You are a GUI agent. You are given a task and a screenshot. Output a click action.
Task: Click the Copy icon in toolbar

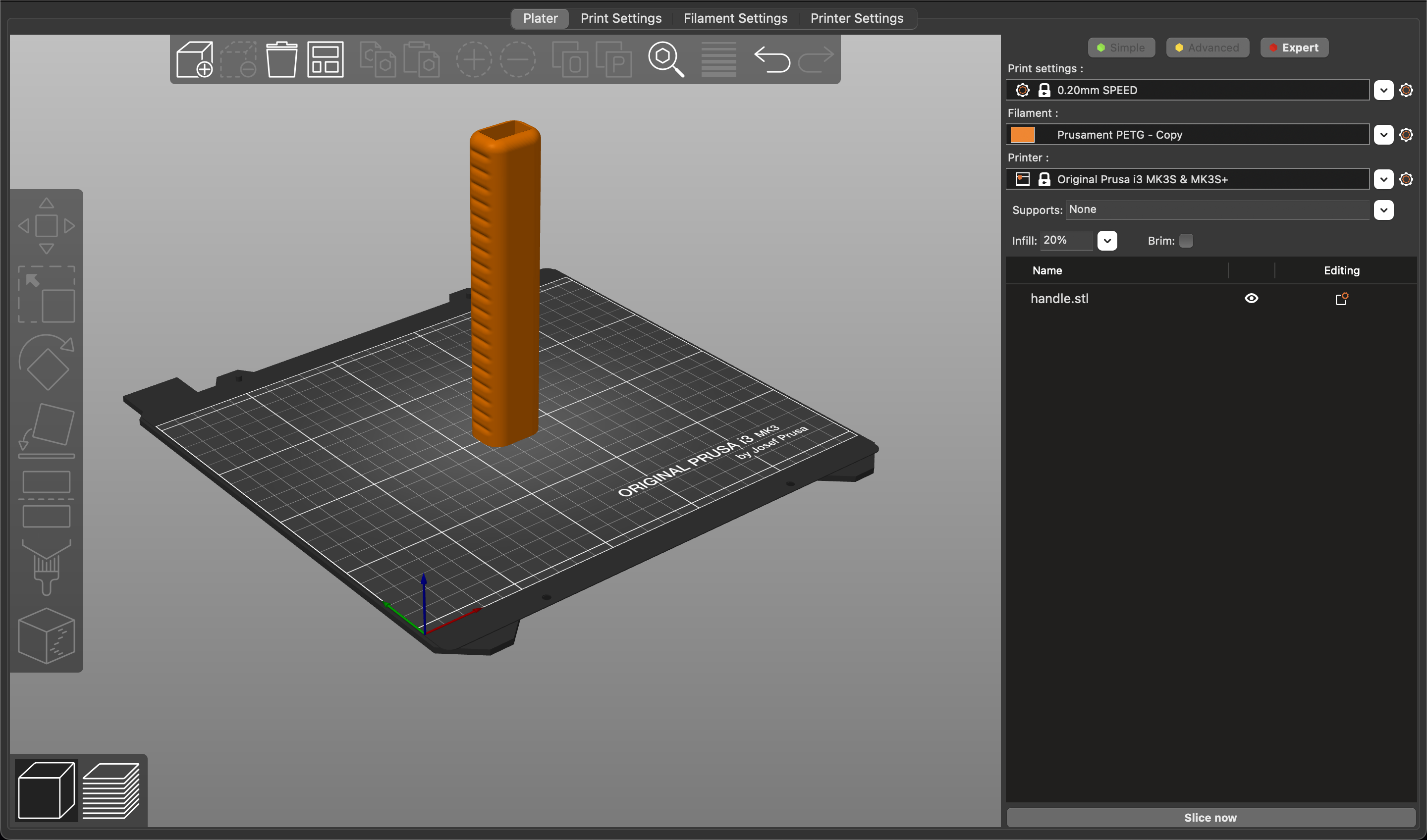pyautogui.click(x=378, y=59)
